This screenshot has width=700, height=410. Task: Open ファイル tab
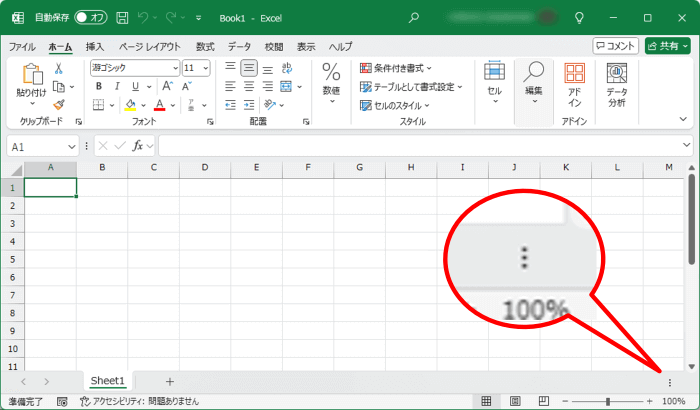coord(22,46)
